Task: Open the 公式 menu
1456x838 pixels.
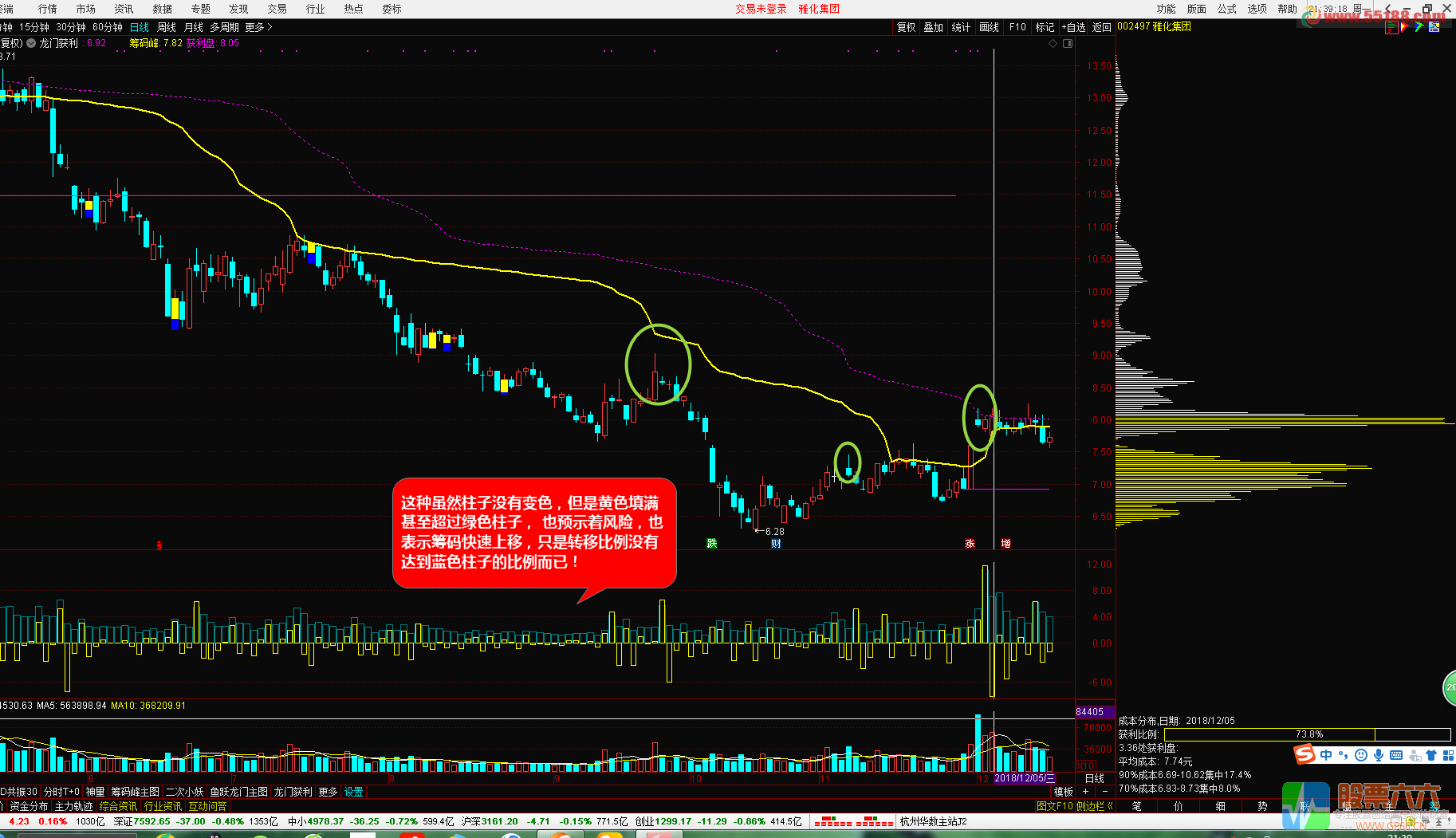Action: click(1226, 9)
